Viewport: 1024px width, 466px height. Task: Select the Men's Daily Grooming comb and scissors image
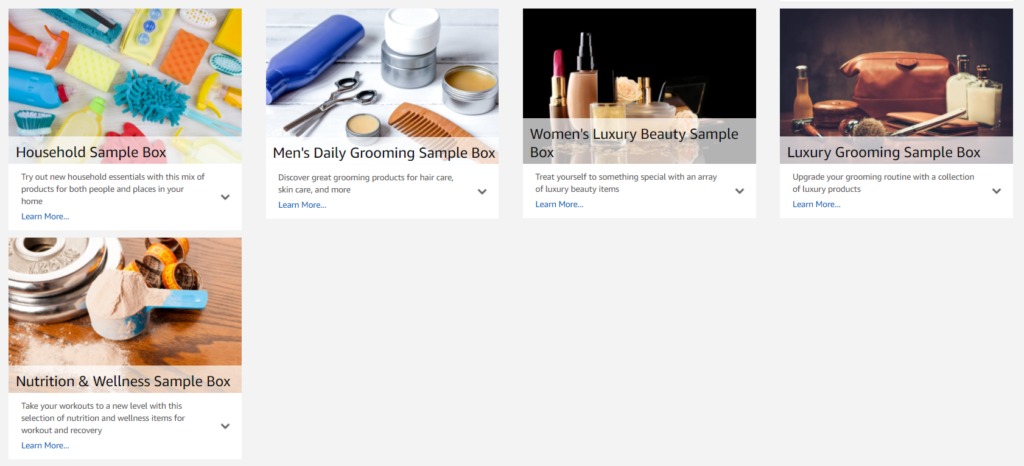coord(382,72)
